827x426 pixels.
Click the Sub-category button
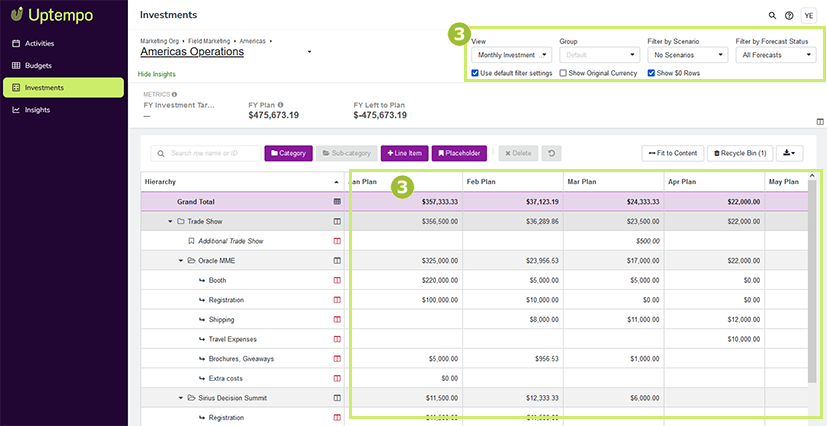(347, 153)
